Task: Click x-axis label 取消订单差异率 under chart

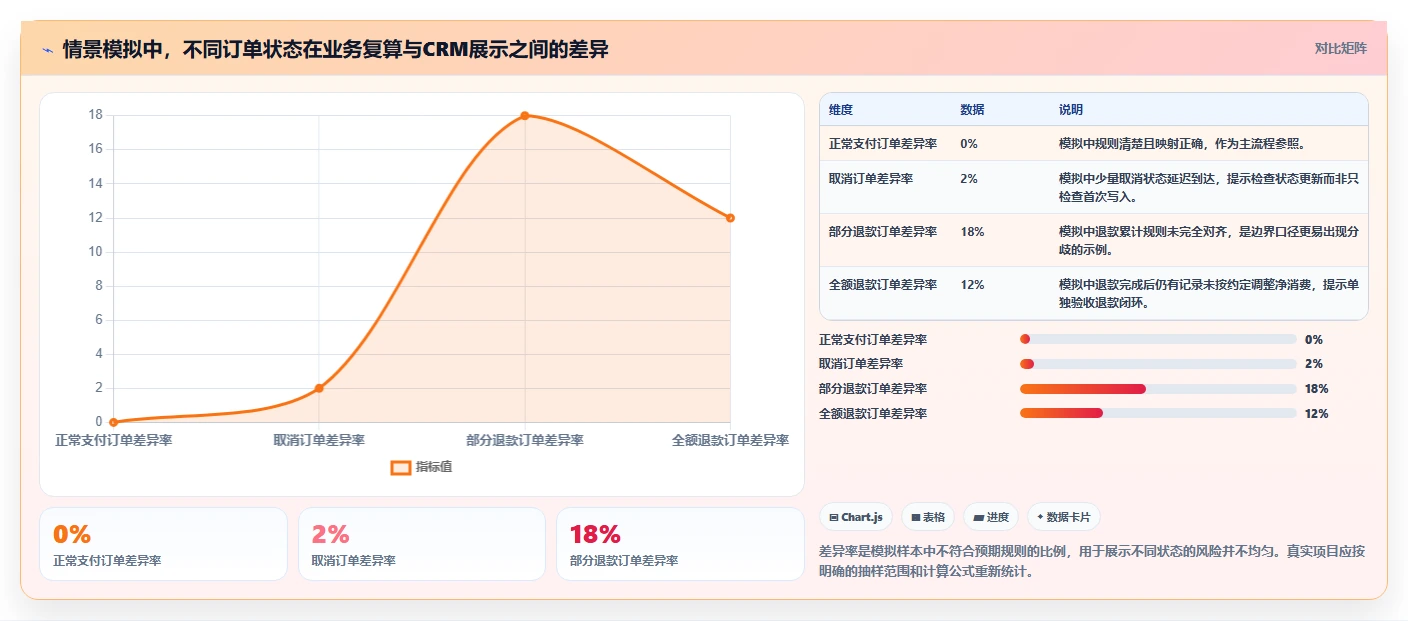Action: [x=319, y=440]
